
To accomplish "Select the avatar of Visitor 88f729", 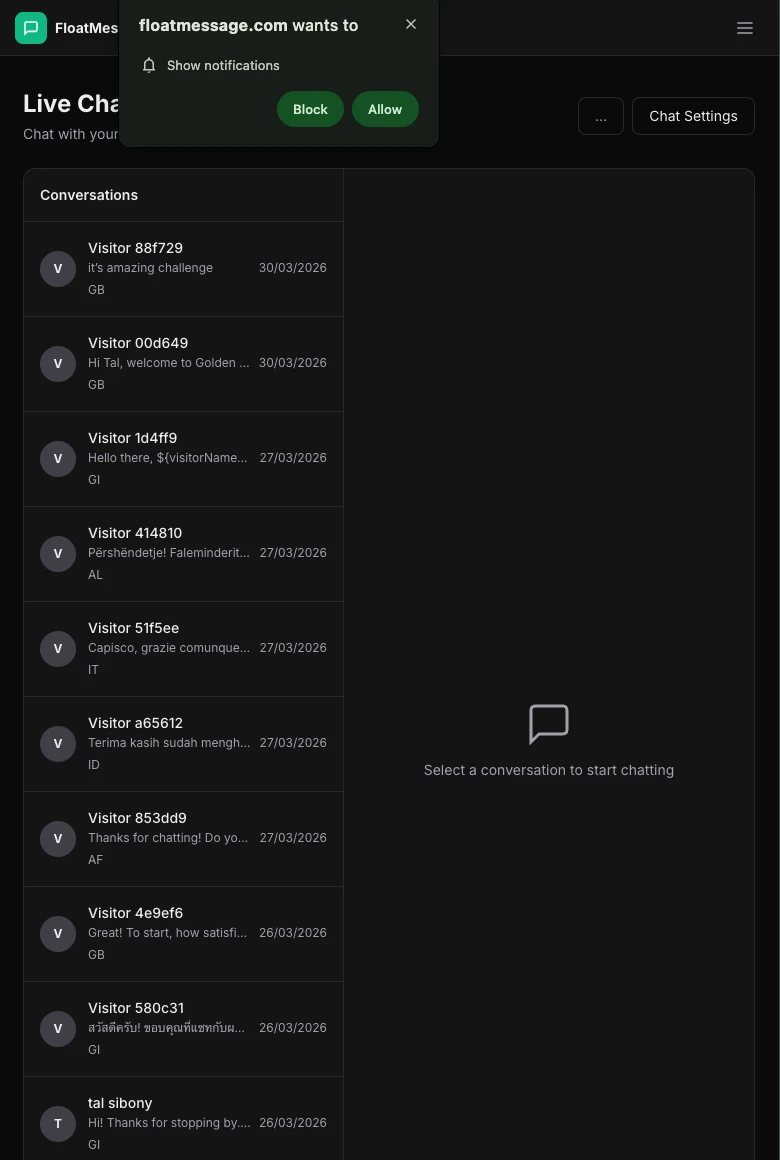I will coord(58,268).
